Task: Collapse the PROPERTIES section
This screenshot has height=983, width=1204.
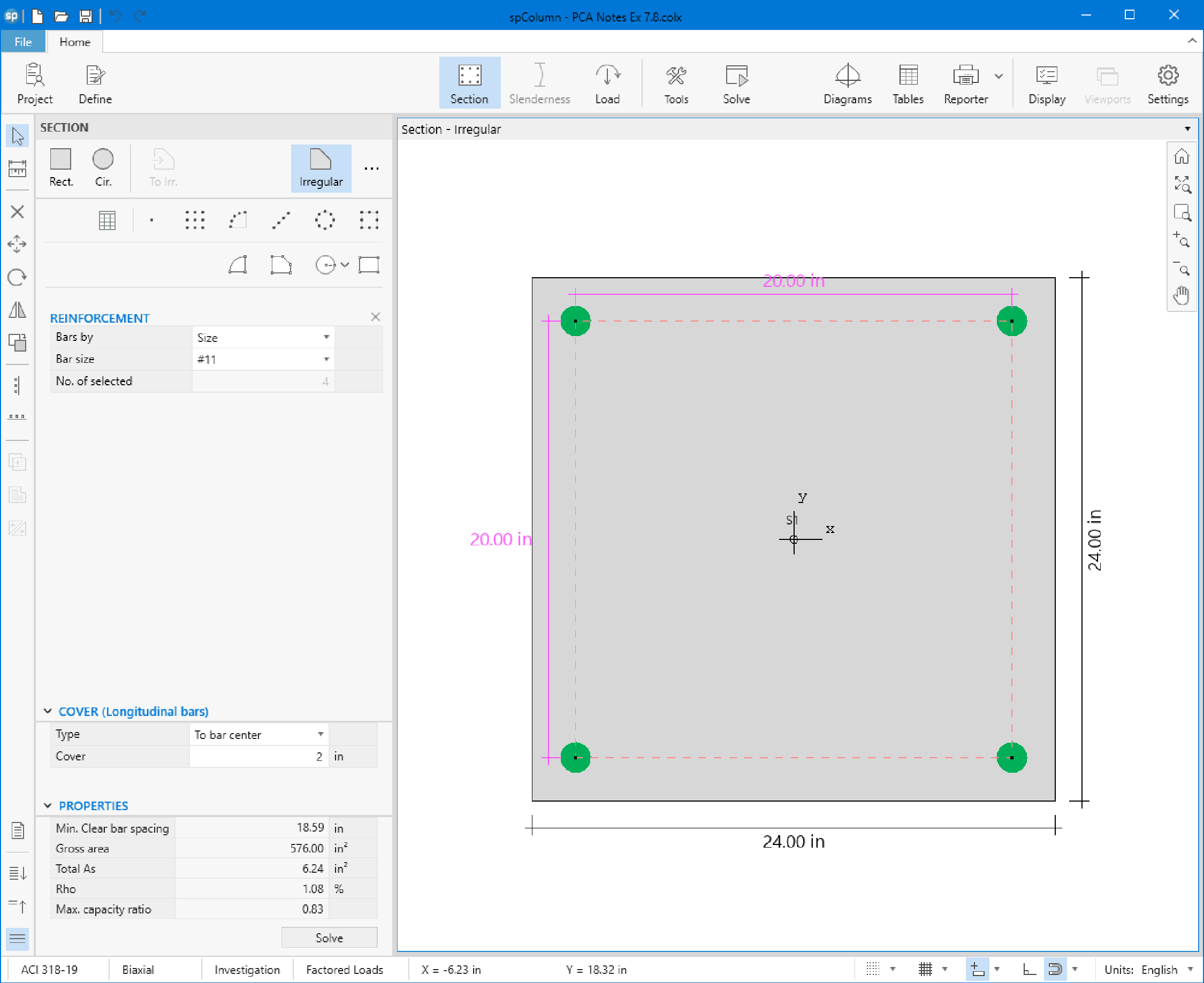Action: coord(48,805)
